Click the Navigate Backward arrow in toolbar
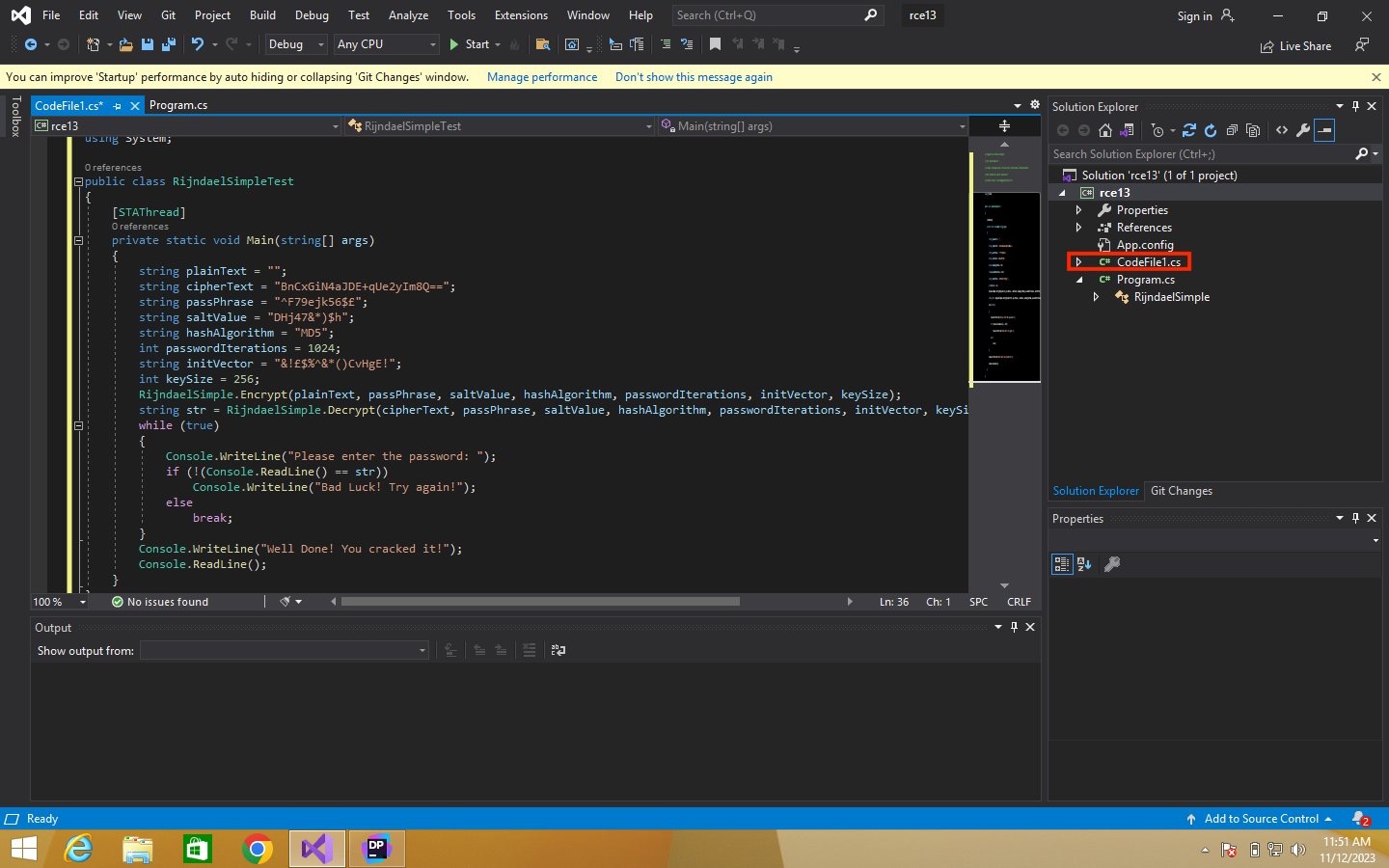Image resolution: width=1389 pixels, height=868 pixels. [x=31, y=44]
